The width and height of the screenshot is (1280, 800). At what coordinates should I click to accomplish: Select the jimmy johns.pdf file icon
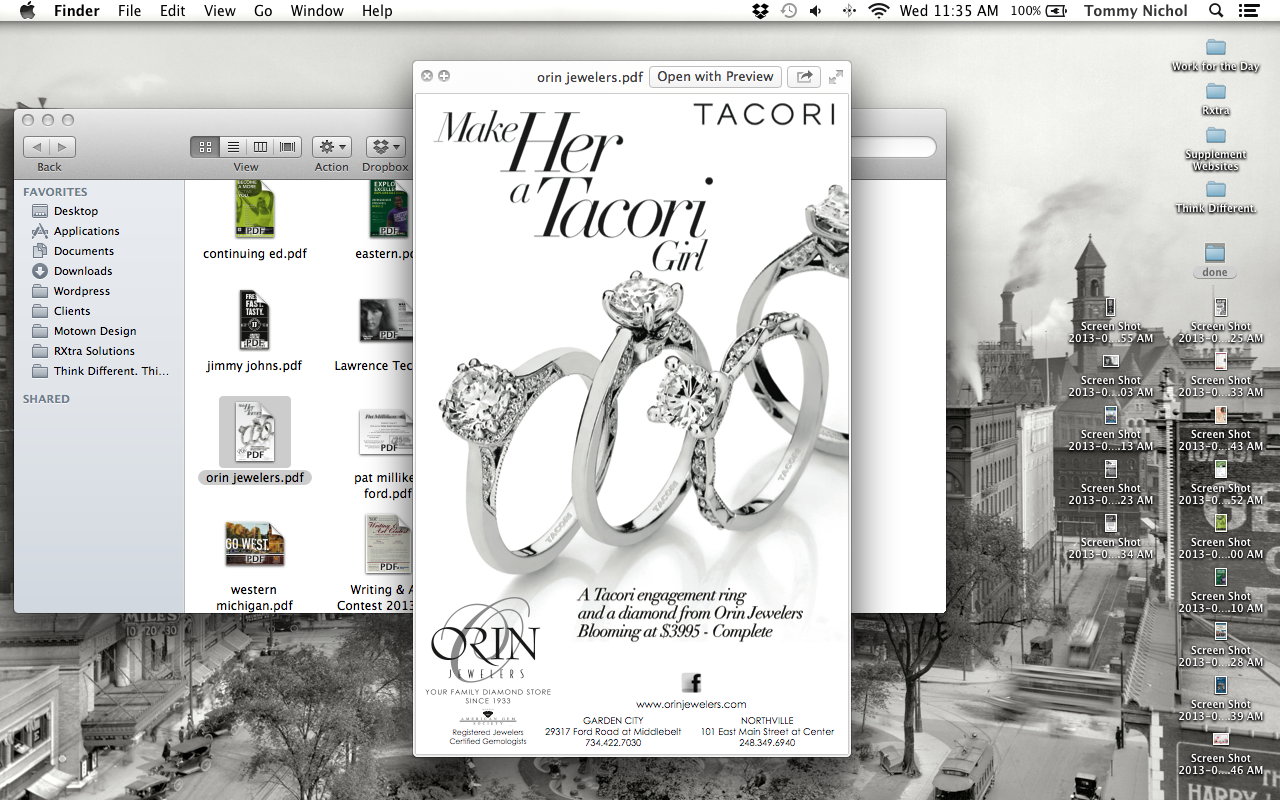click(x=255, y=320)
